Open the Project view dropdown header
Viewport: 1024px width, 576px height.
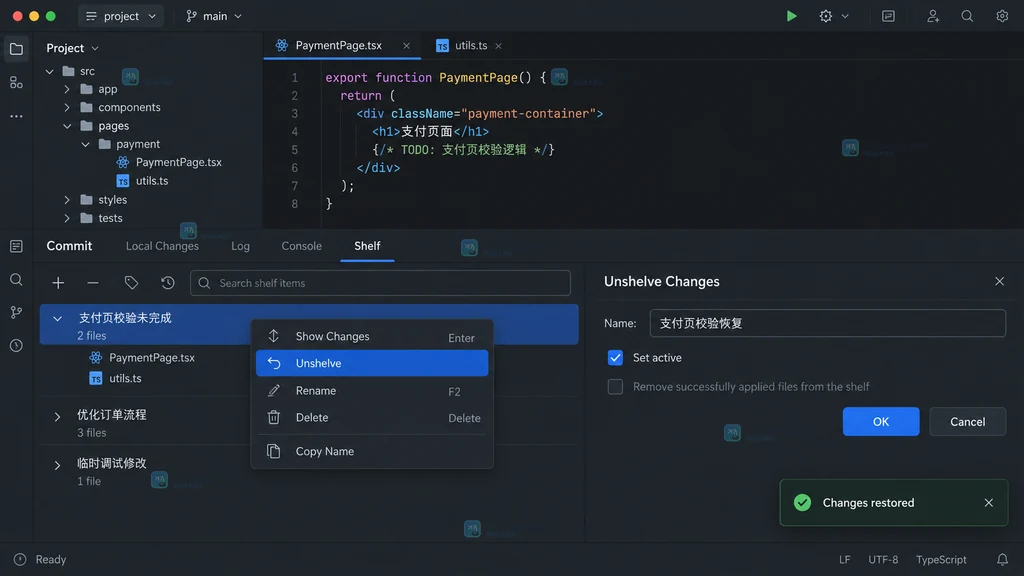[x=72, y=48]
